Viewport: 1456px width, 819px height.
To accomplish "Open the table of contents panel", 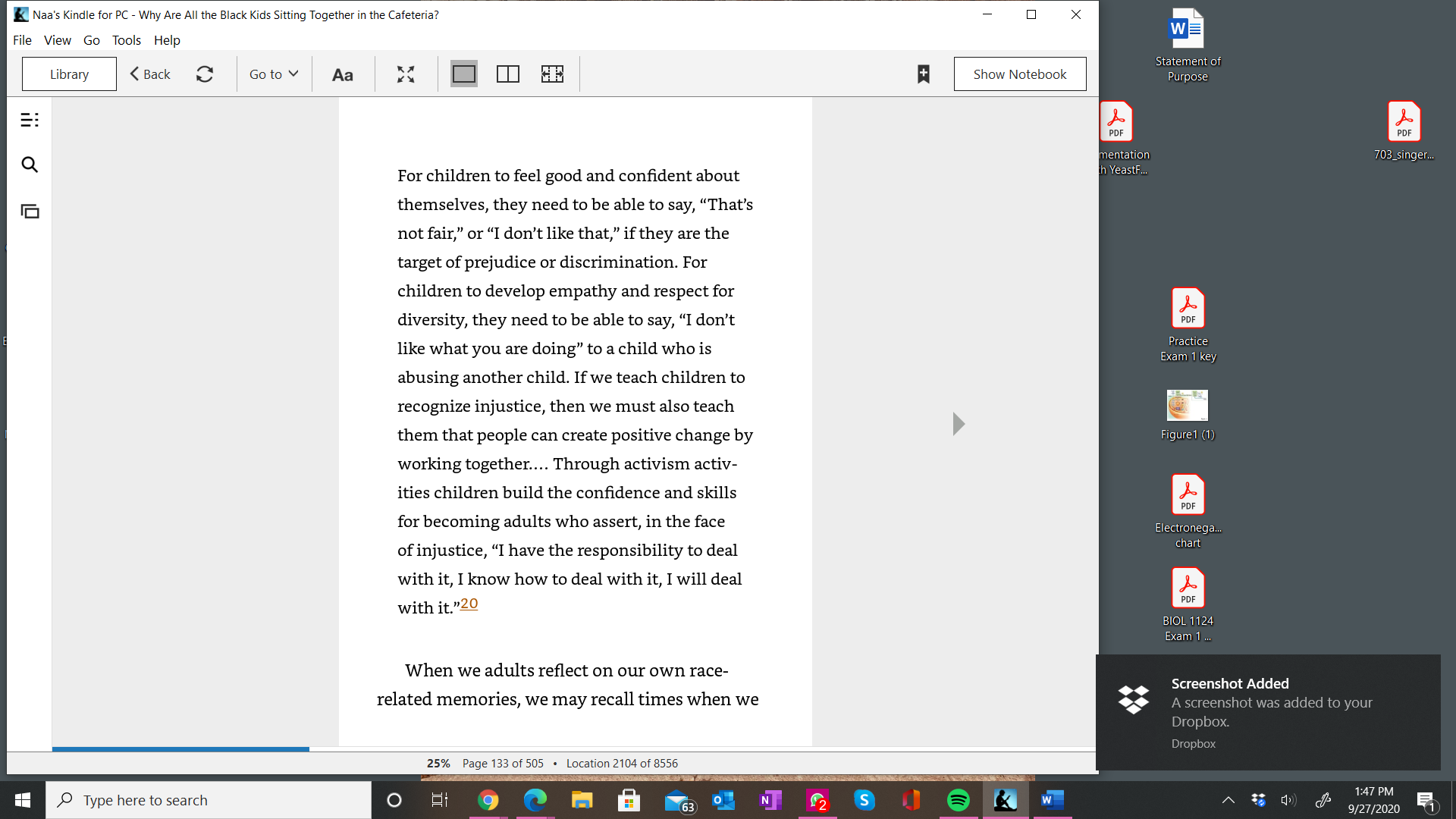I will click(30, 120).
